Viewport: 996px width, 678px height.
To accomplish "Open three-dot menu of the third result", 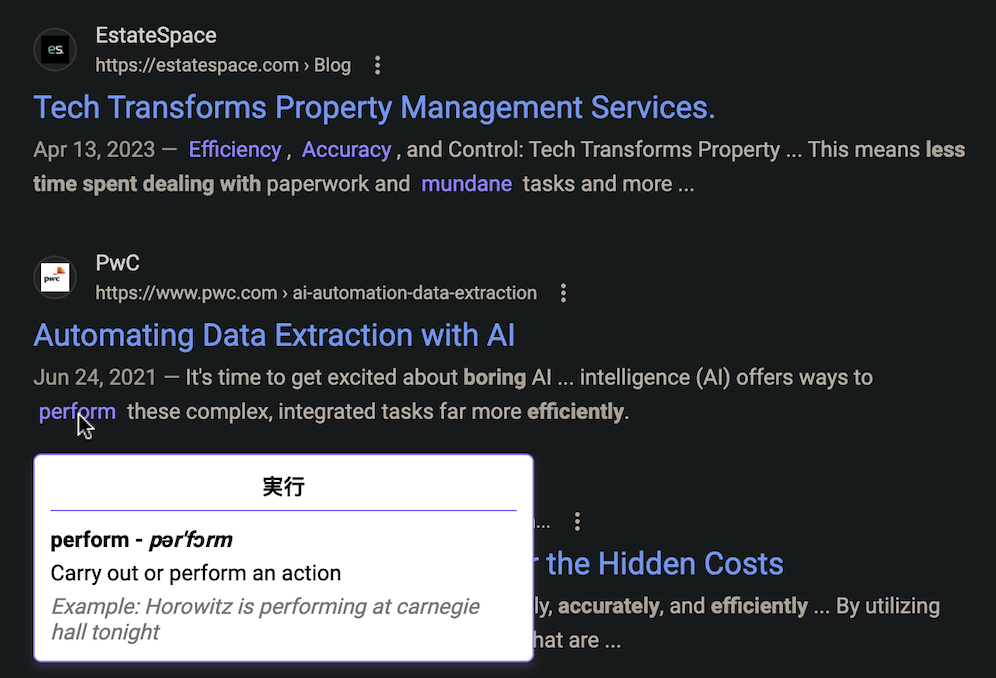I will pos(577,522).
